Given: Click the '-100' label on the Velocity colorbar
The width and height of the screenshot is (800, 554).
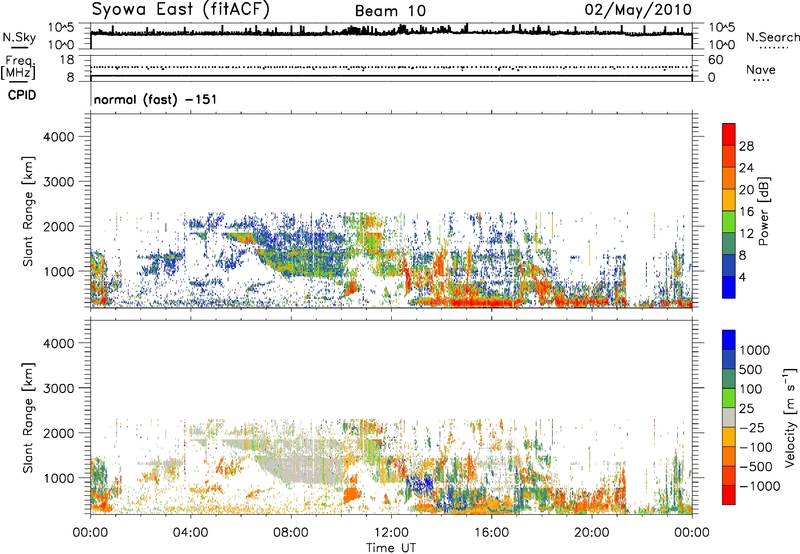Looking at the screenshot, I should point(756,447).
